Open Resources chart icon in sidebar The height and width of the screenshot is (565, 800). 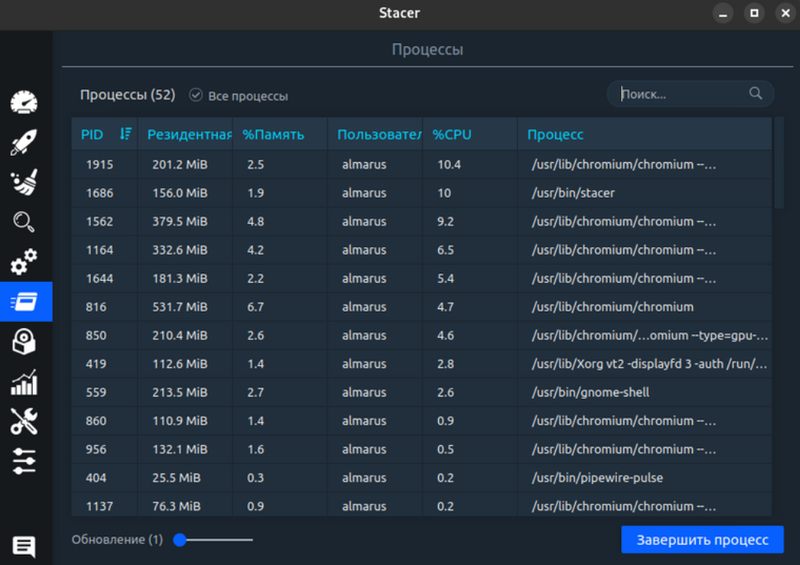click(24, 382)
